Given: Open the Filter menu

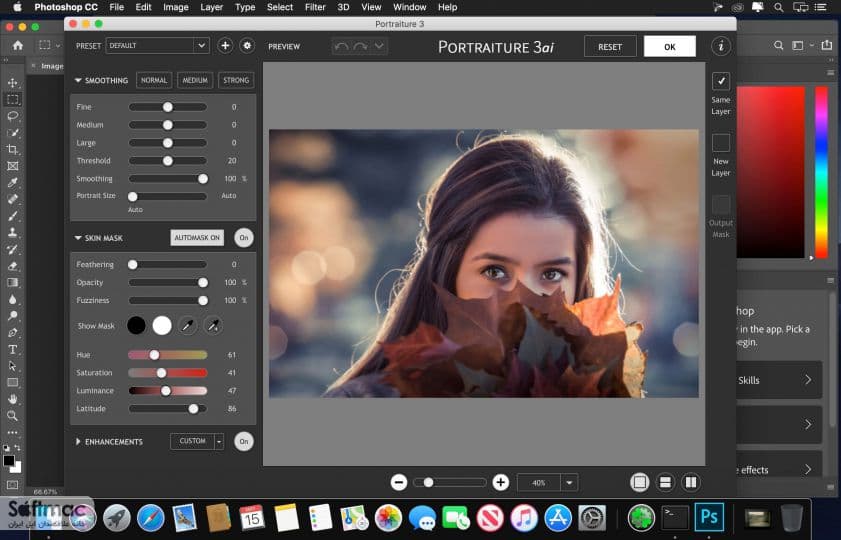Looking at the screenshot, I should coord(315,7).
